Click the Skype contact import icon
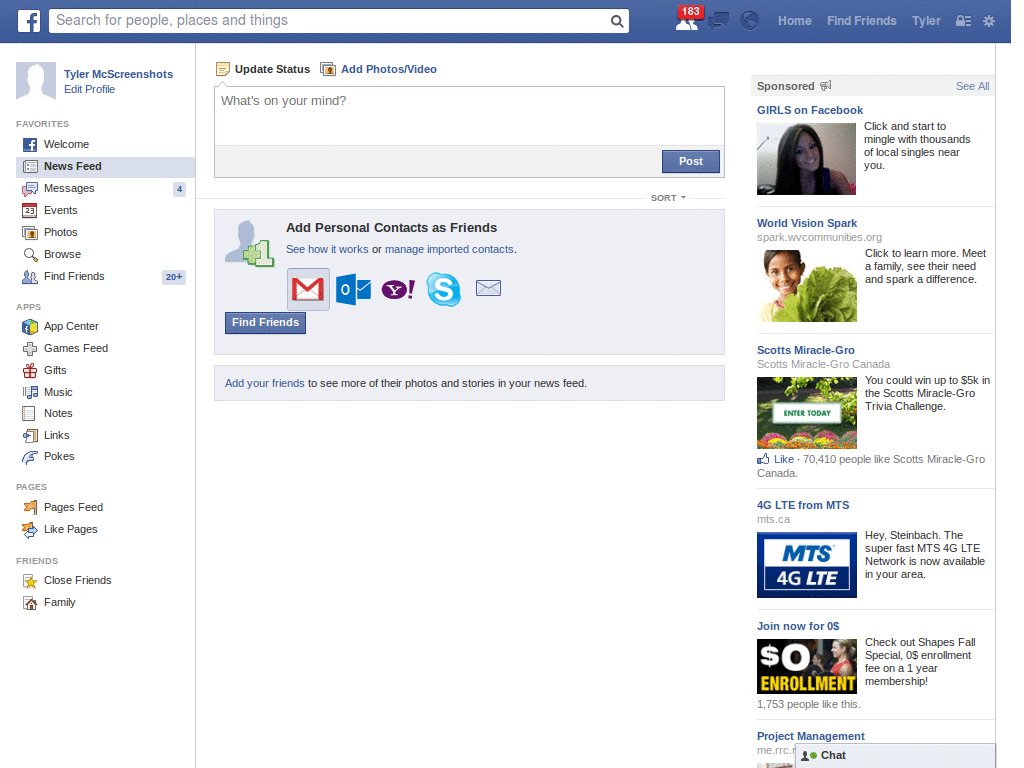The width and height of the screenshot is (1024, 768). (x=443, y=289)
